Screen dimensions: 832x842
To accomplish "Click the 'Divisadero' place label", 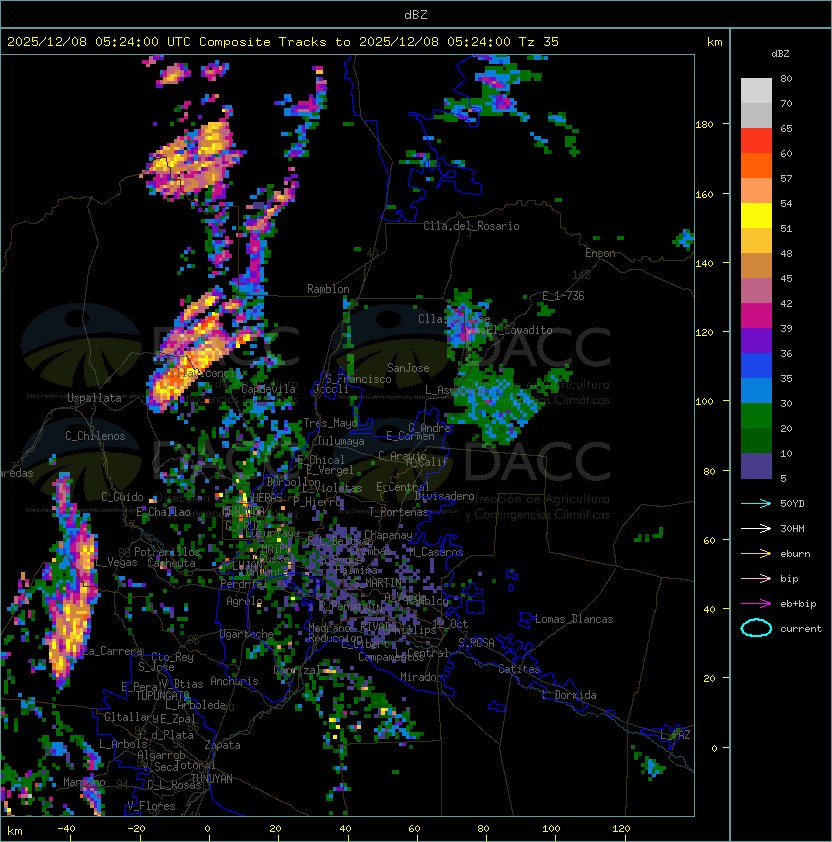I will coord(444,496).
